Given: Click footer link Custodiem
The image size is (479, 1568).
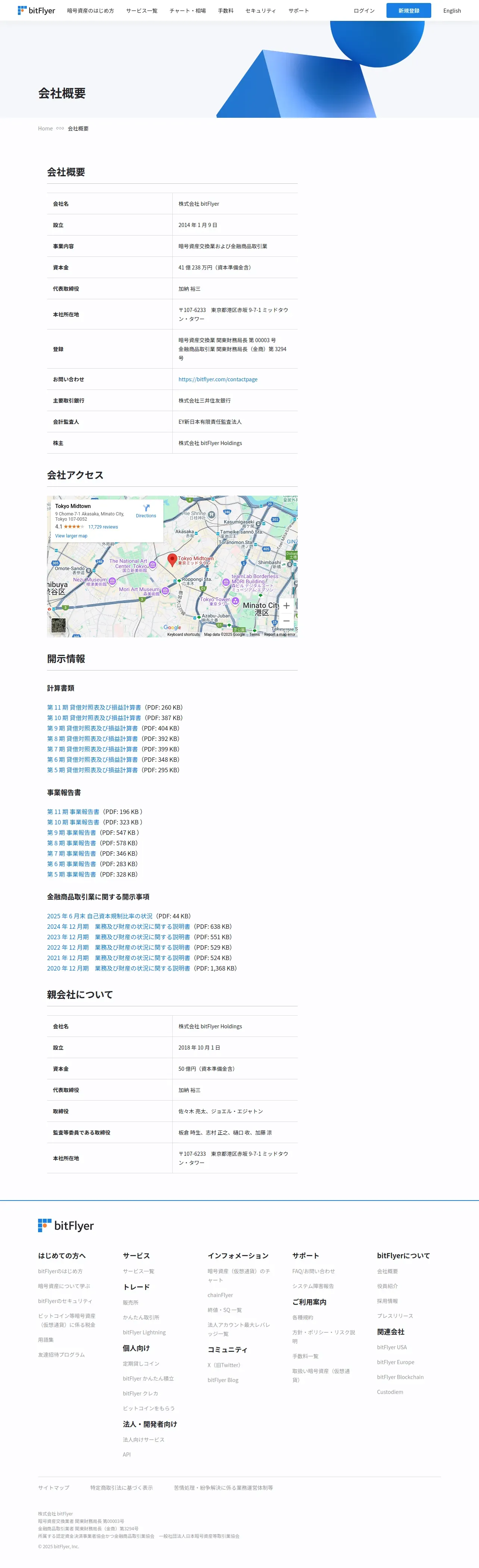Looking at the screenshot, I should (390, 1392).
